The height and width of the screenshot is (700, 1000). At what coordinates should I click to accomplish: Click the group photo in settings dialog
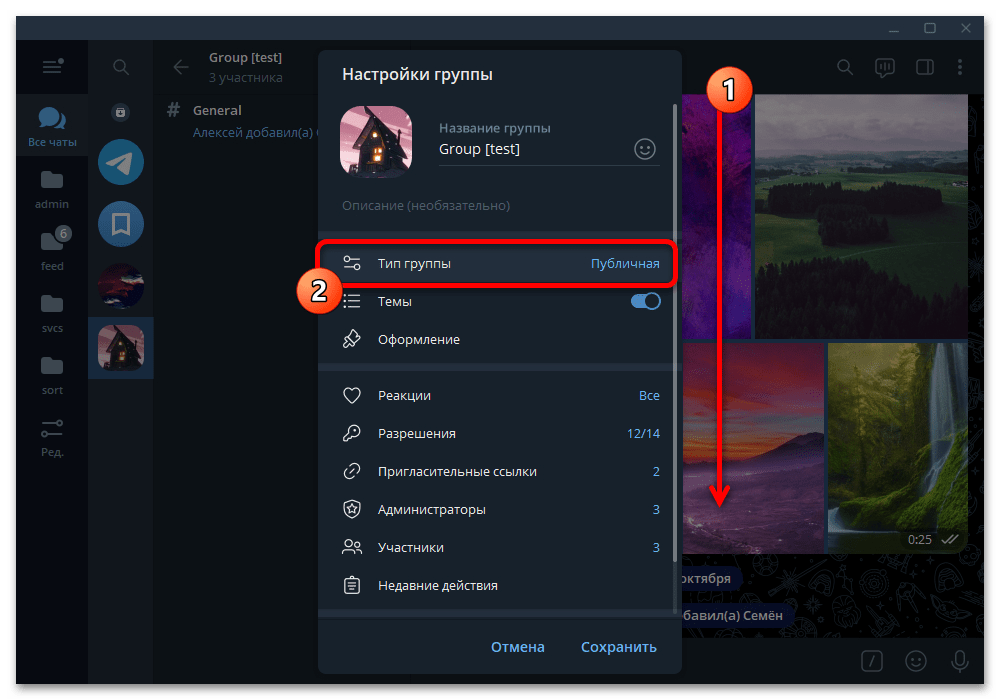coord(376,142)
